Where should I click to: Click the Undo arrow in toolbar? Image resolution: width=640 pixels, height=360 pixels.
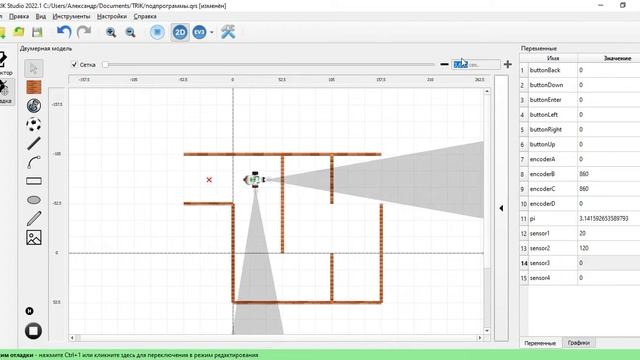(x=64, y=32)
